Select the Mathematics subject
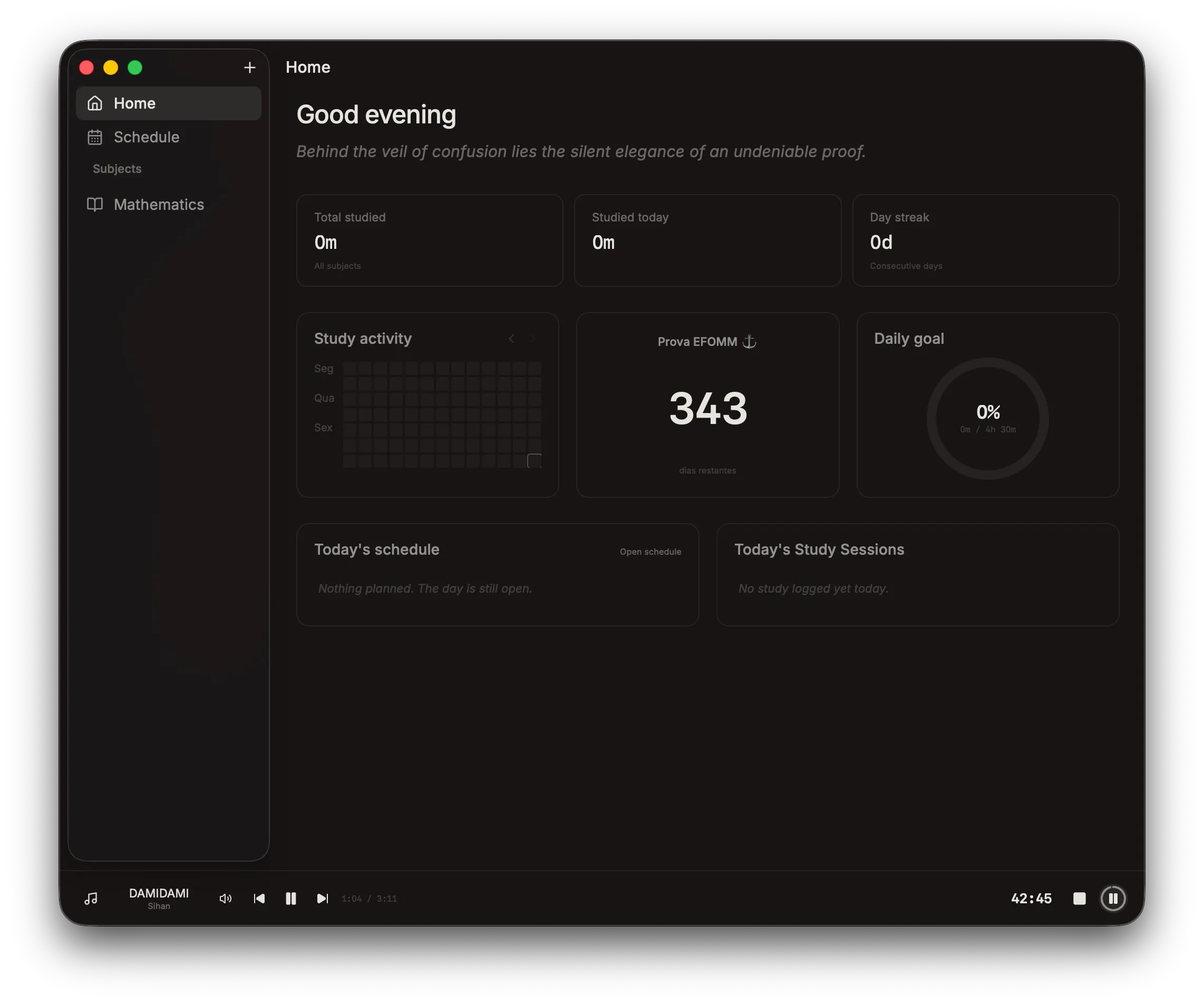The width and height of the screenshot is (1204, 1004). (x=169, y=205)
